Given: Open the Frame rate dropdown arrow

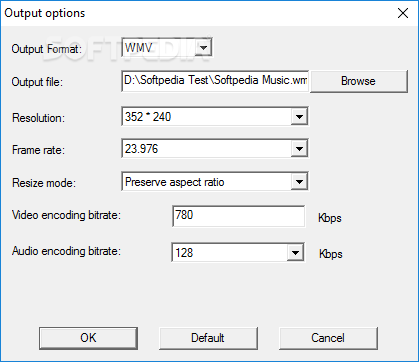Looking at the screenshot, I should (x=299, y=149).
